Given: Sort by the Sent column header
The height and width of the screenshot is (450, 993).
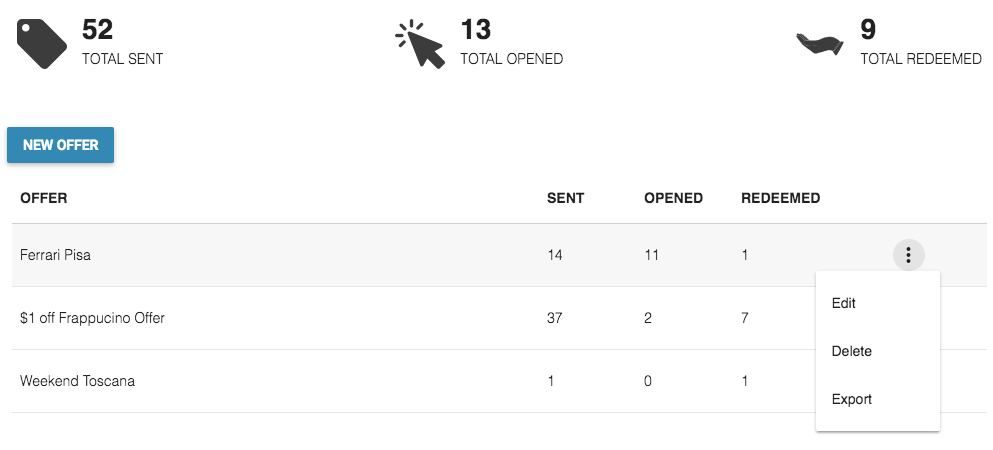Looking at the screenshot, I should [x=566, y=198].
